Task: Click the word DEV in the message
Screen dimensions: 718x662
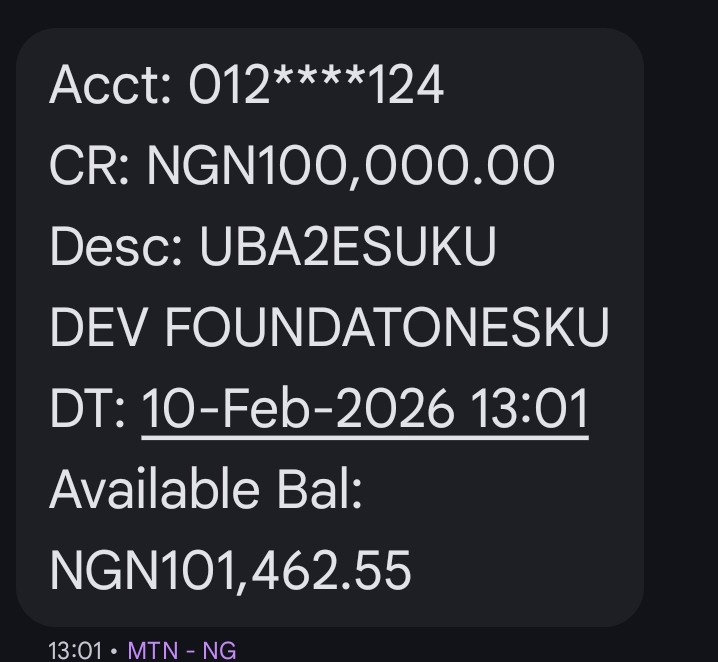Action: click(98, 328)
